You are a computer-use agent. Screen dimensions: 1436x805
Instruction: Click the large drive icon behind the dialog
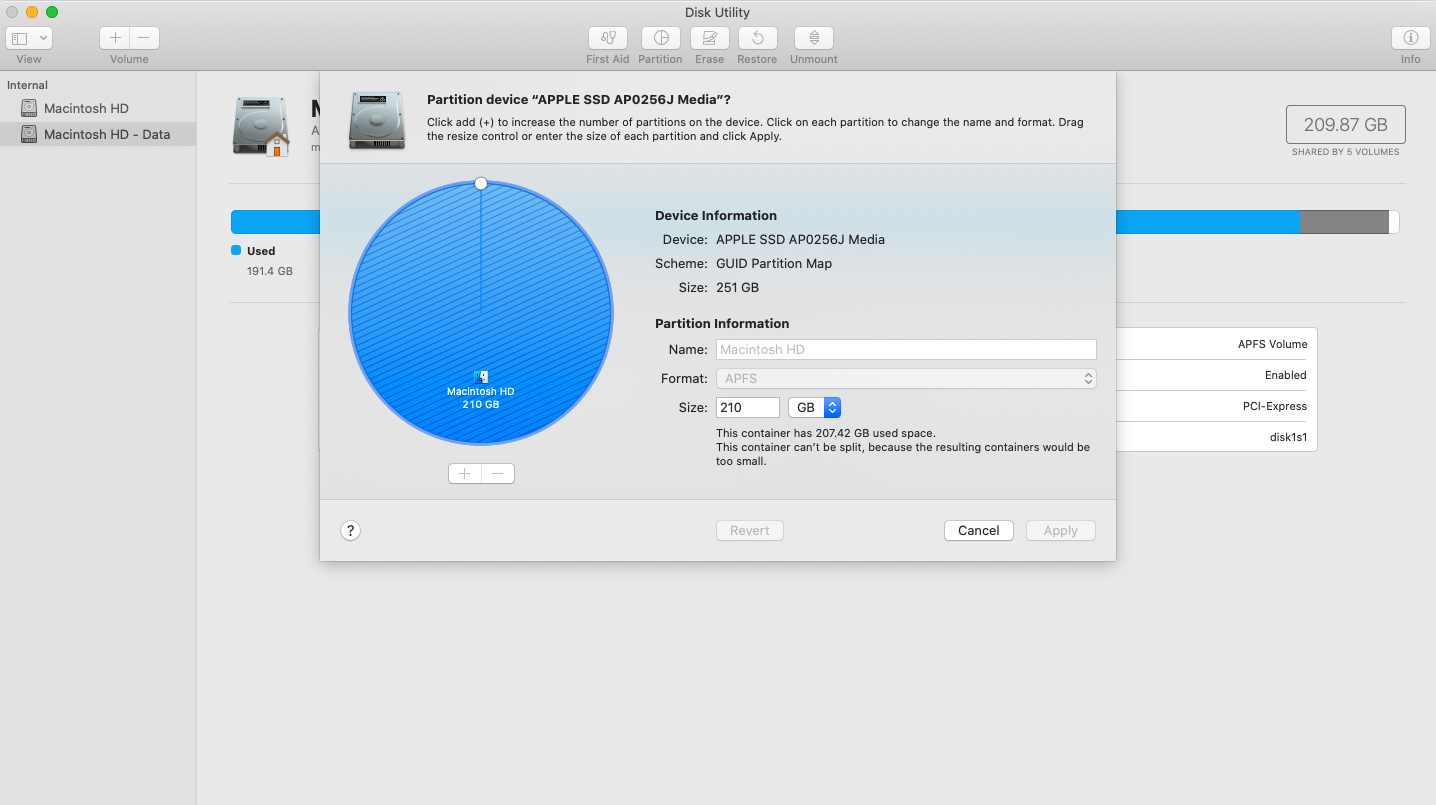(x=261, y=126)
